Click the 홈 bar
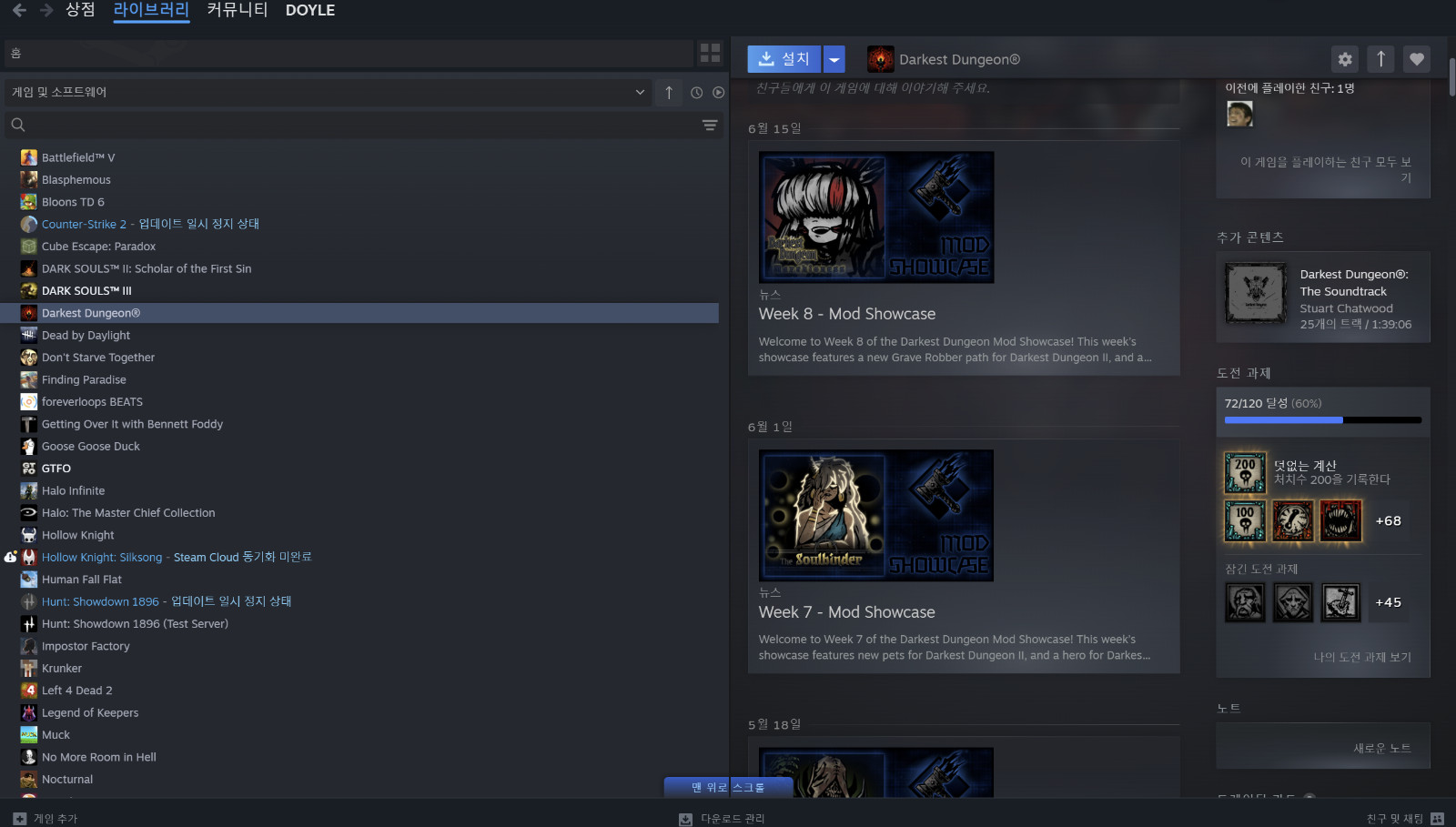1456x827 pixels. pos(349,53)
